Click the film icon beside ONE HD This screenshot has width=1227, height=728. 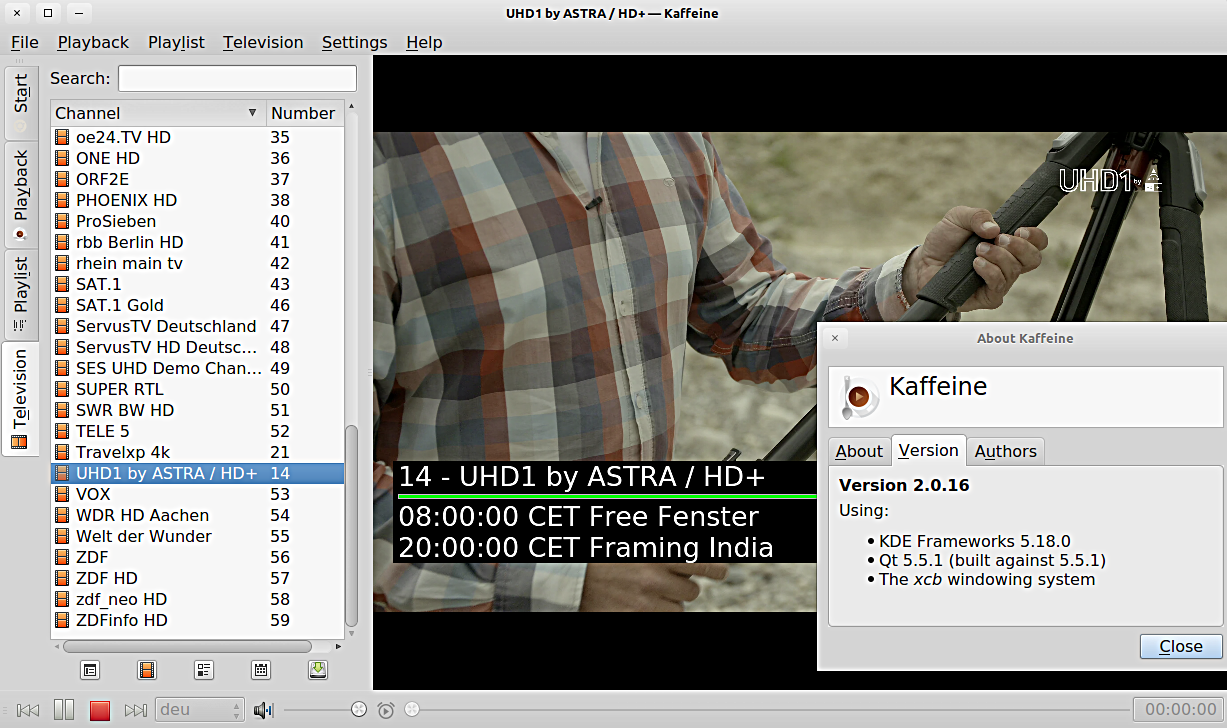pyautogui.click(x=63, y=158)
